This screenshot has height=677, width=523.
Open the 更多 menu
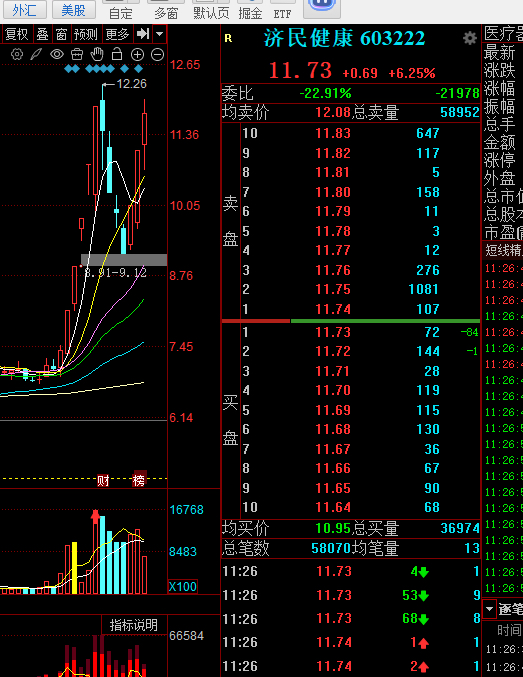(x=117, y=34)
